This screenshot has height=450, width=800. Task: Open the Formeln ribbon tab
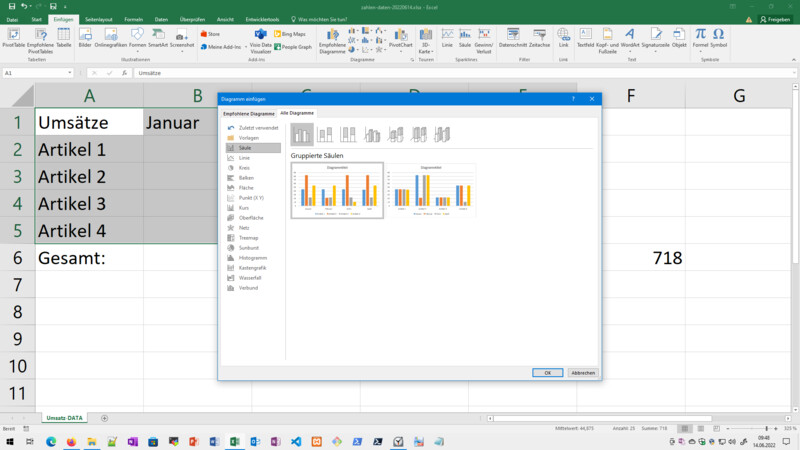click(x=134, y=19)
